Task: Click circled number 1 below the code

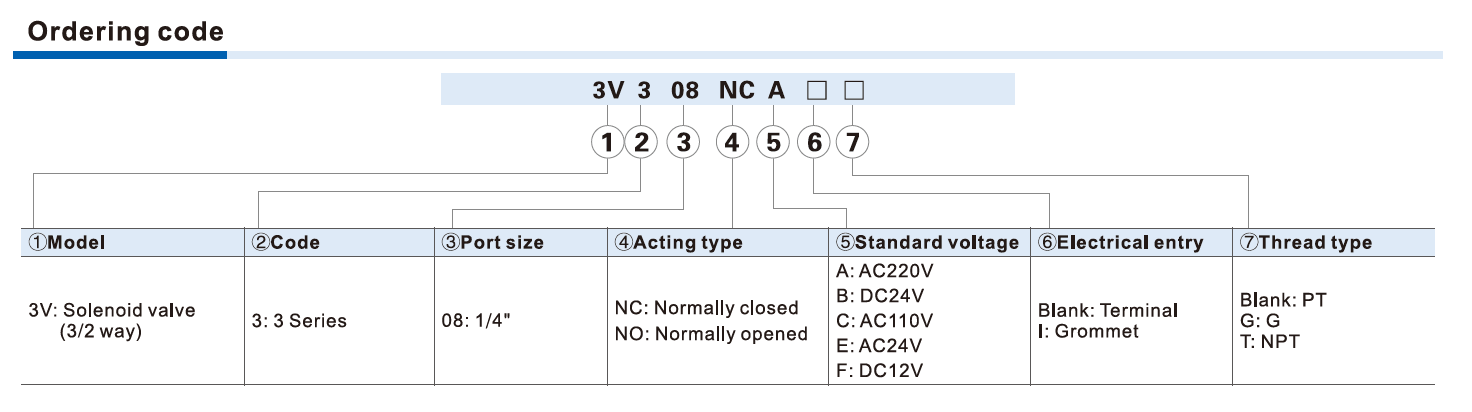Action: [606, 143]
